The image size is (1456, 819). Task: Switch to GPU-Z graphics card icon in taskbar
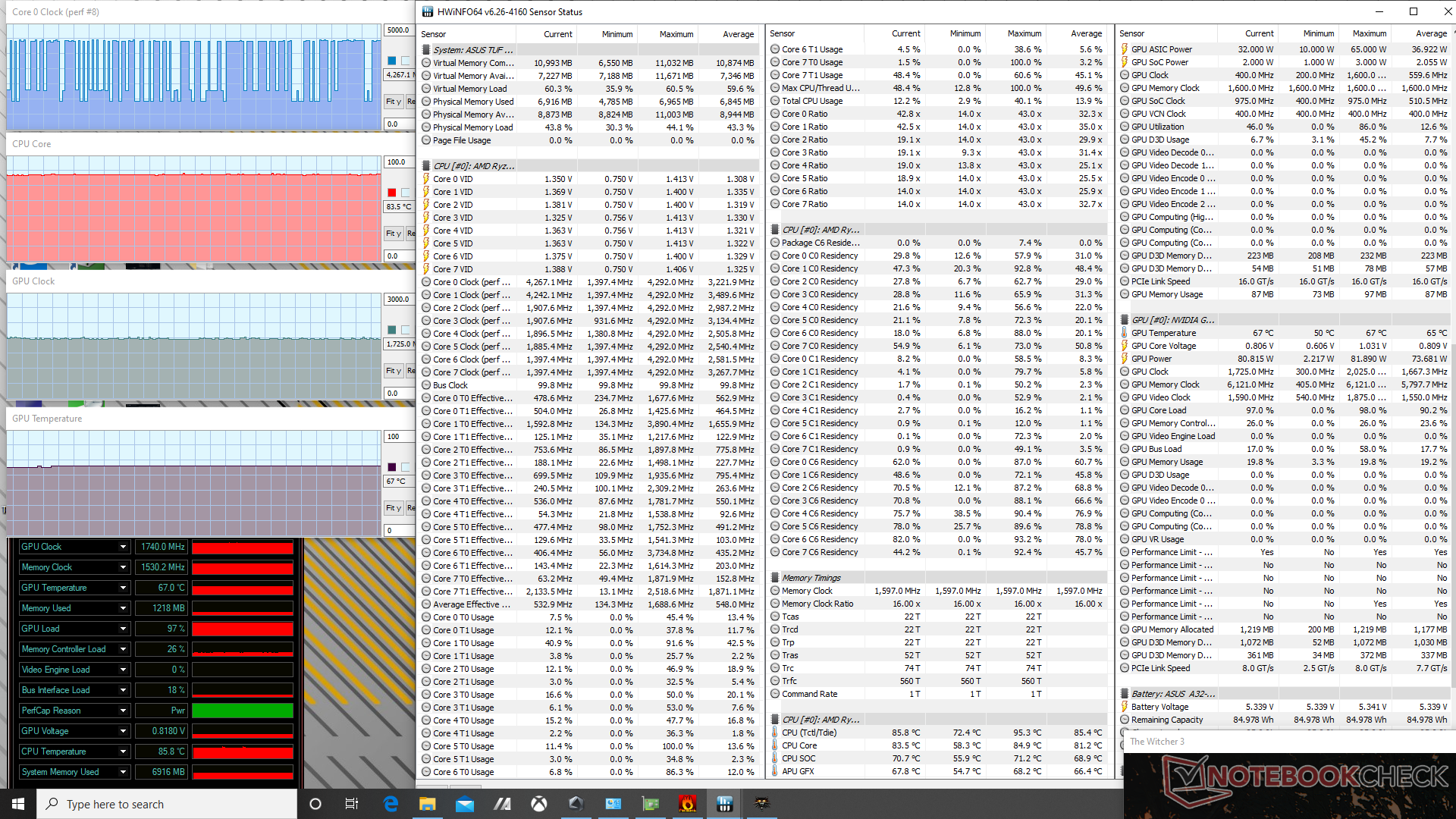pos(651,804)
